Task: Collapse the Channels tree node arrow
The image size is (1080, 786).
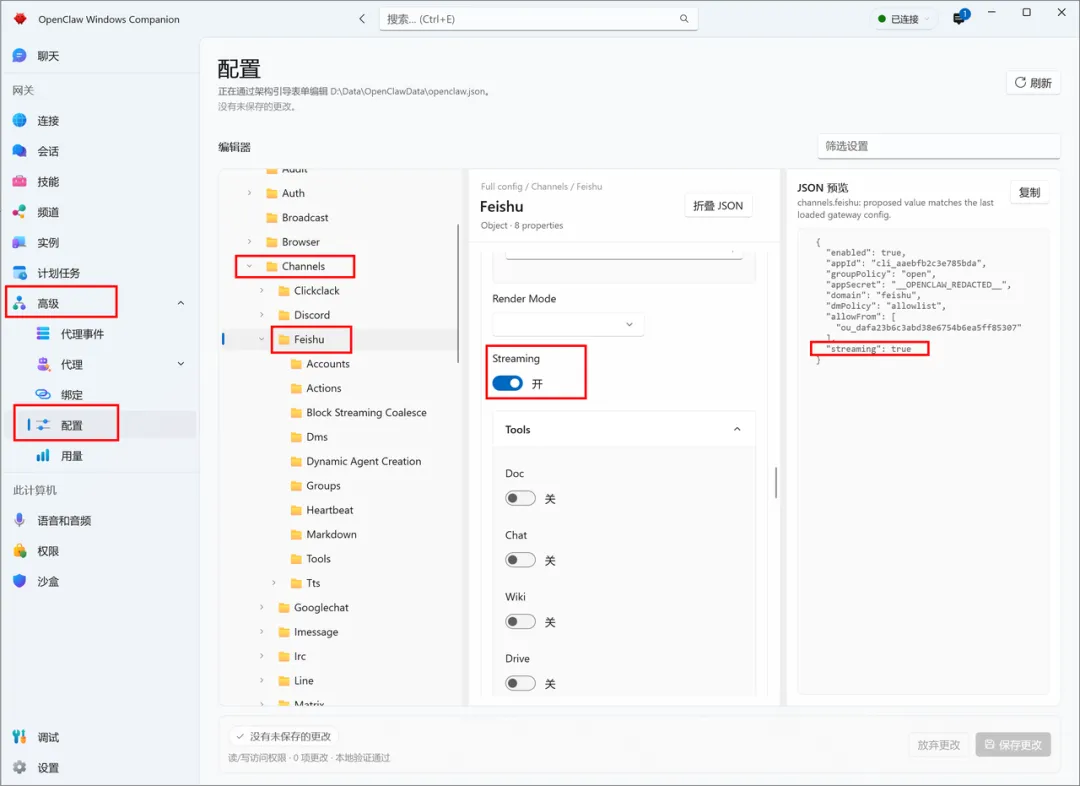Action: (249, 266)
